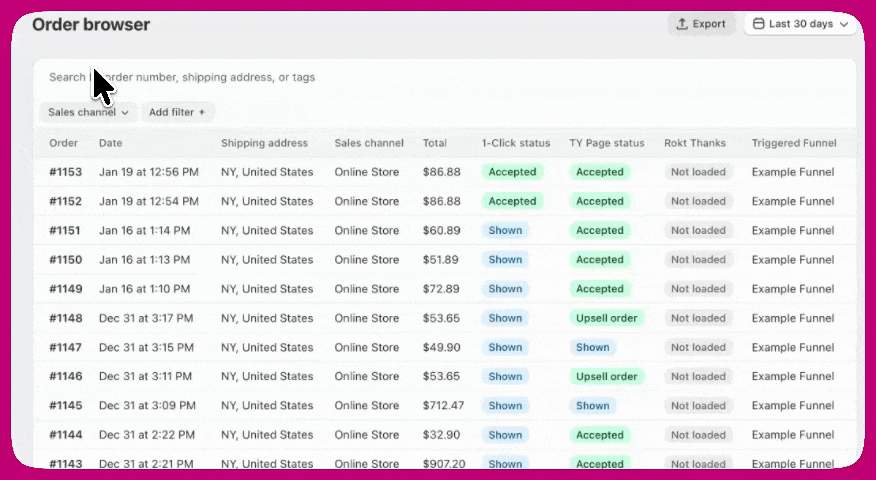Open order #1149
876x480 pixels.
click(x=65, y=289)
